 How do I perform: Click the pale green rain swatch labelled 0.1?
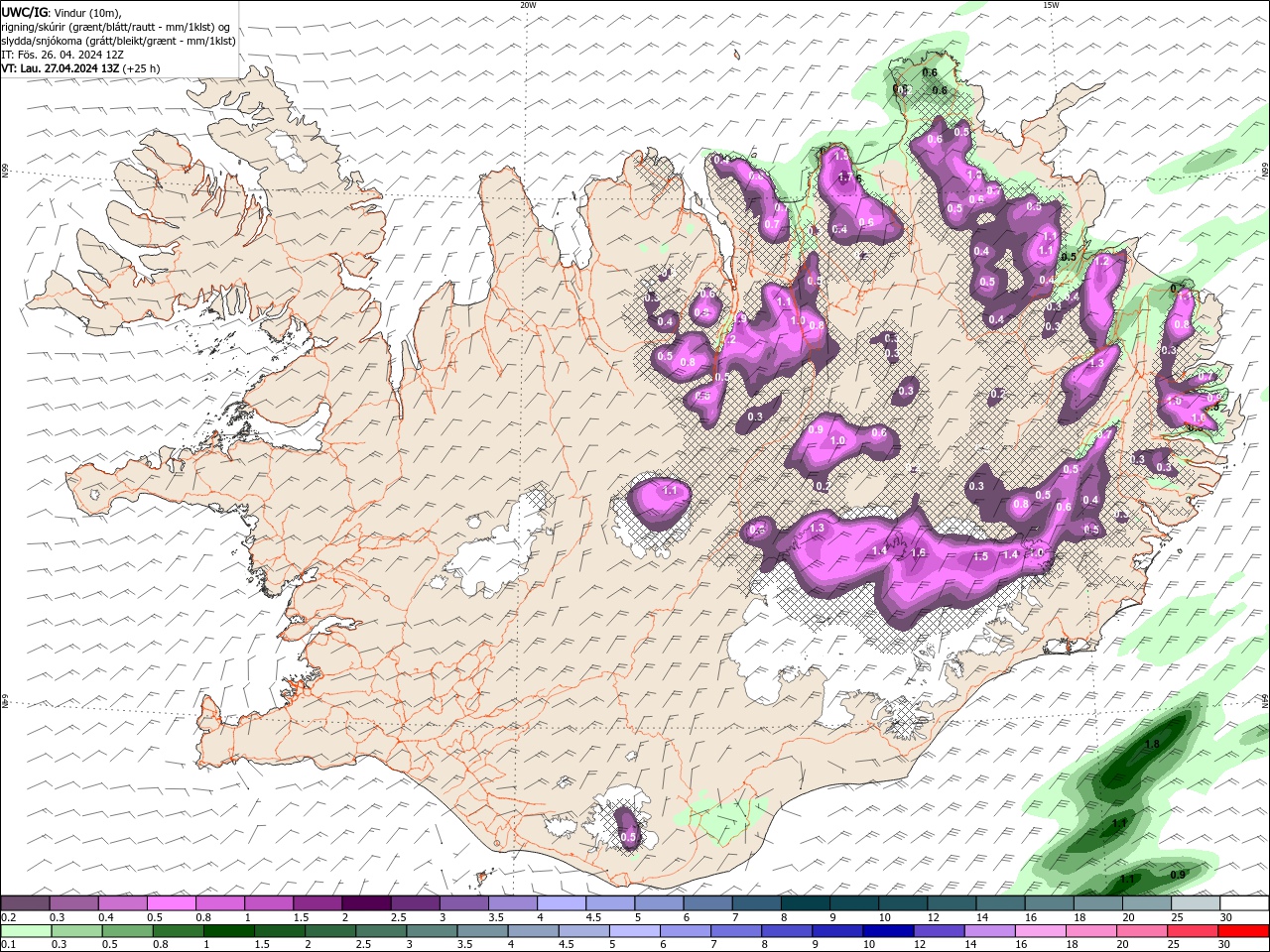25,931
